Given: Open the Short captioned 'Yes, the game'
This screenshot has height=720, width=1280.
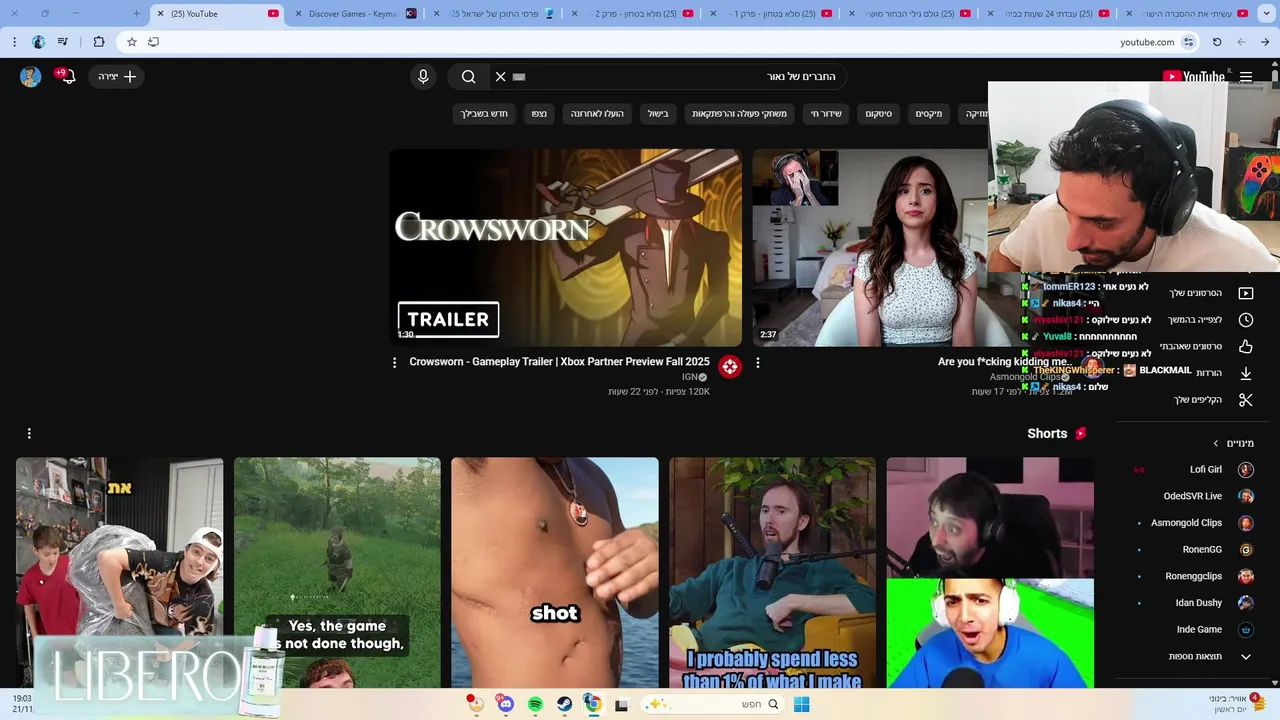Looking at the screenshot, I should (337, 573).
